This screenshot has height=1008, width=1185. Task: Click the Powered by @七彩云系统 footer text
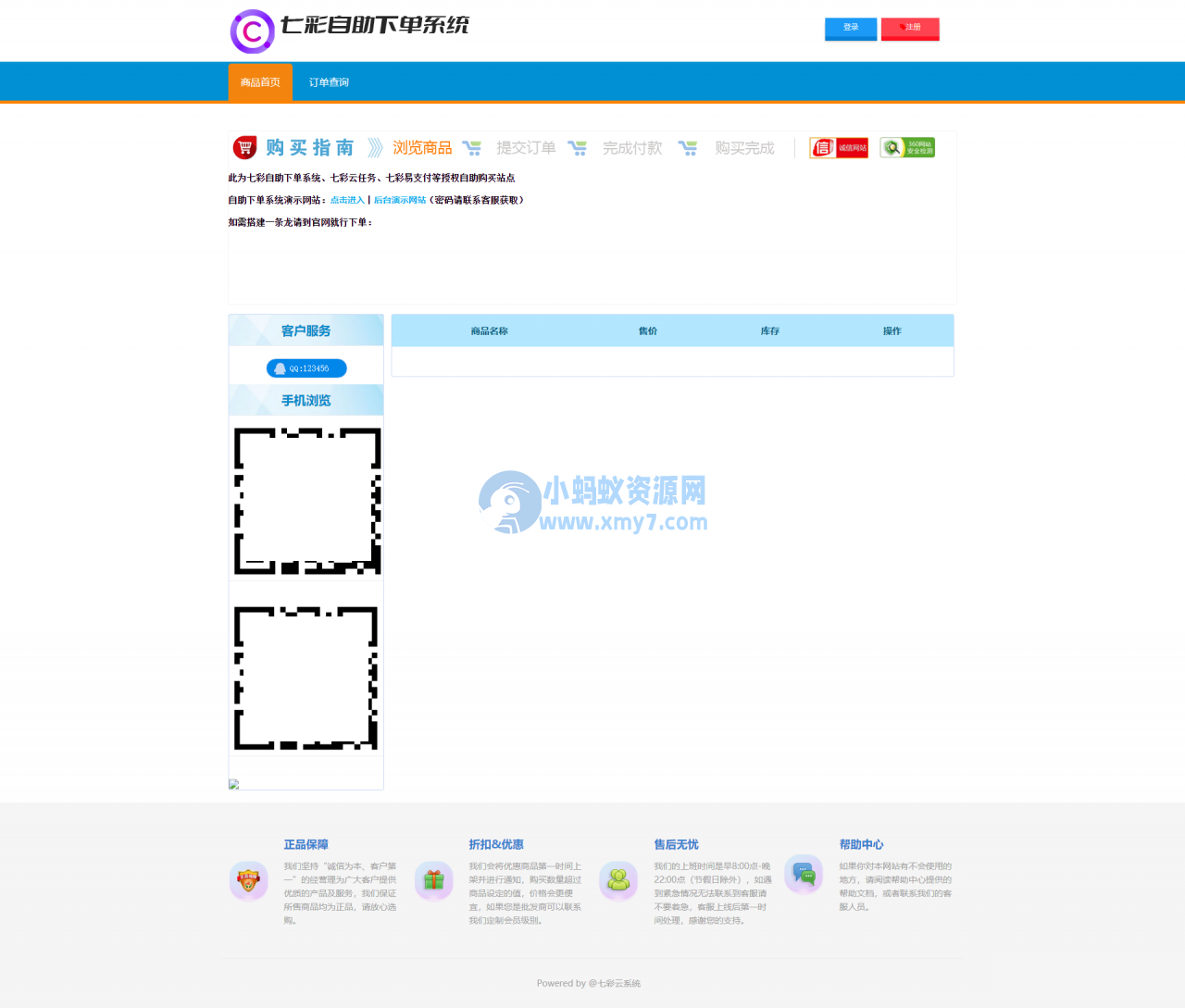click(x=589, y=983)
